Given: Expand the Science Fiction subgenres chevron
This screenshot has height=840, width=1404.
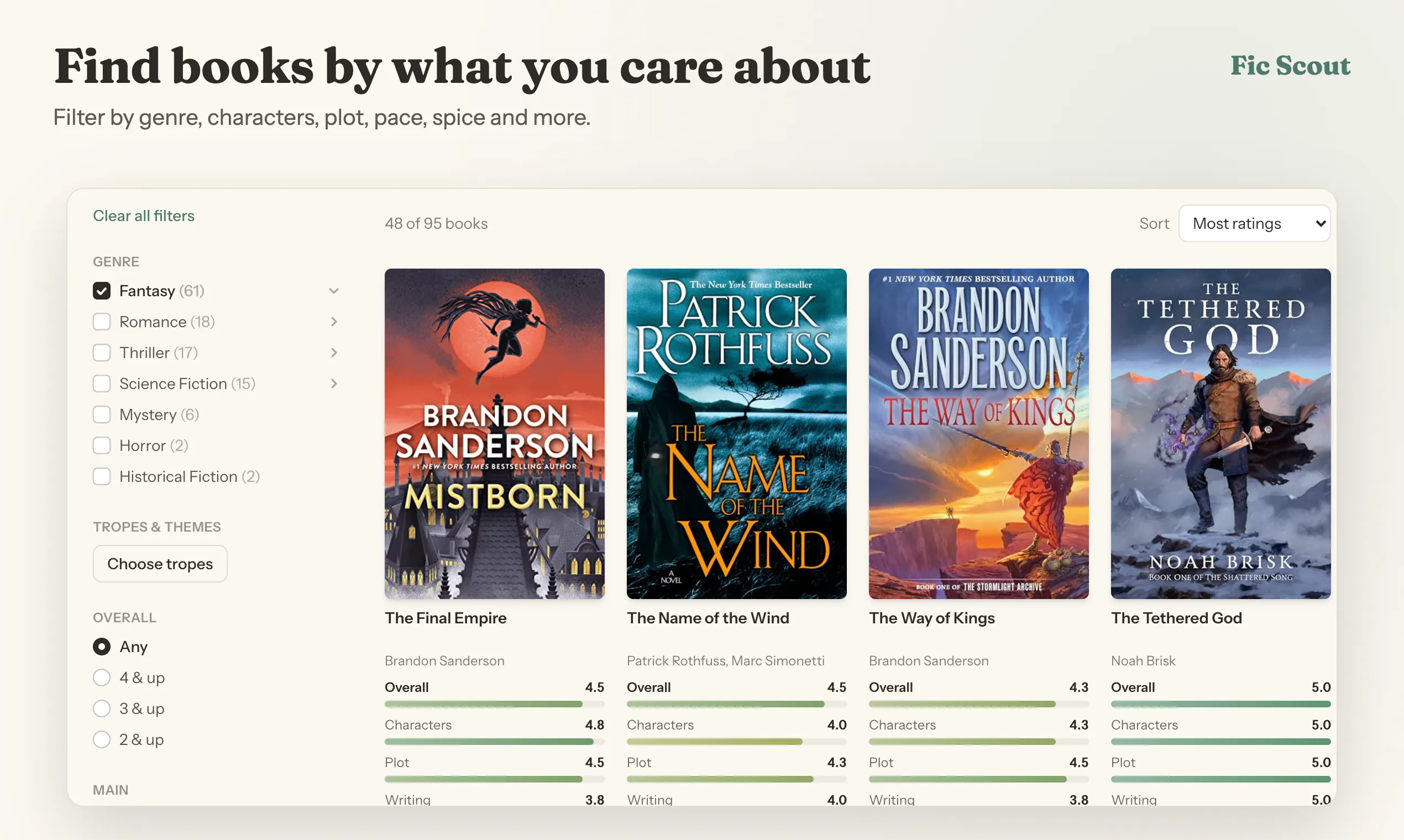Looking at the screenshot, I should [333, 384].
